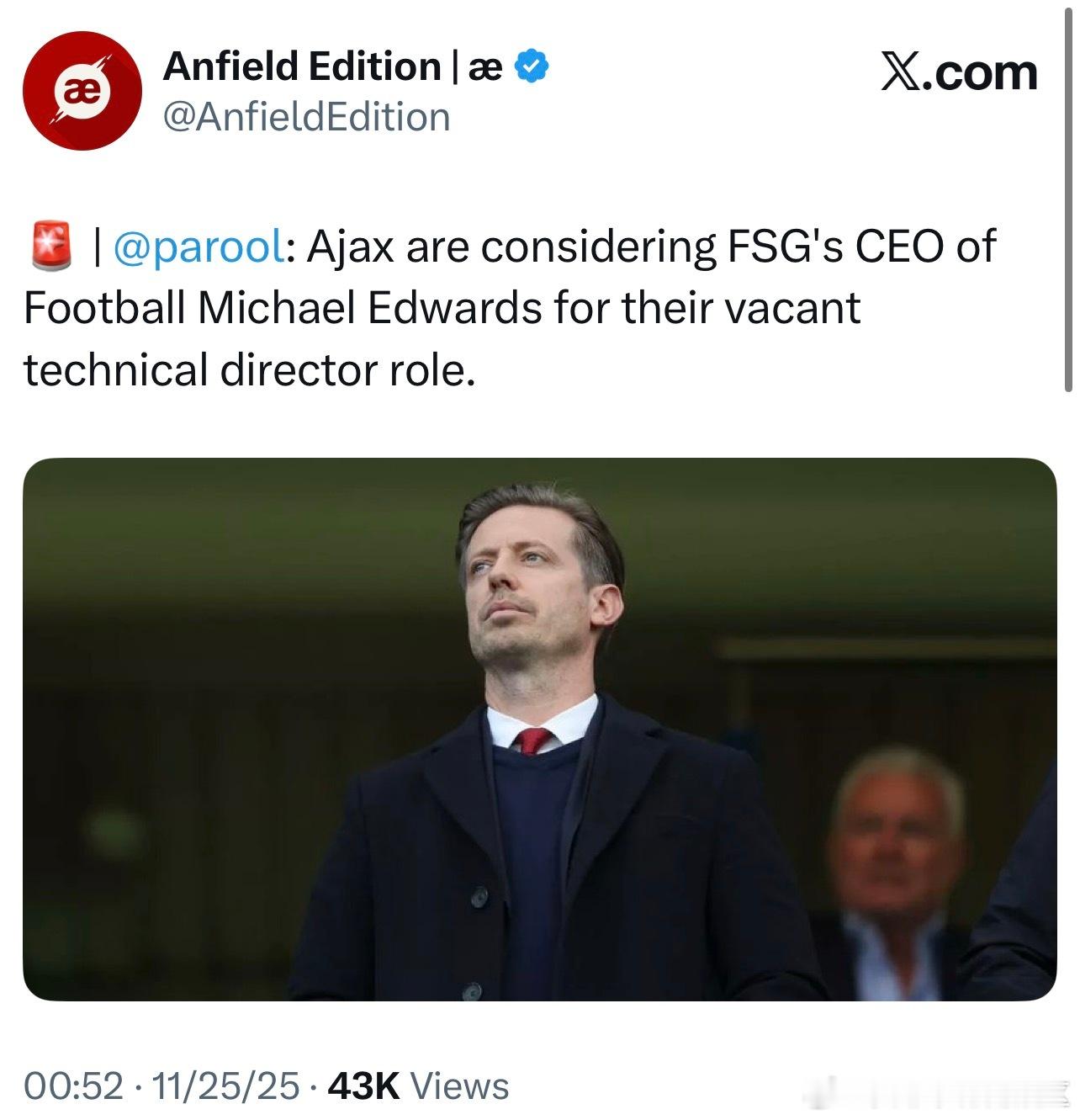The width and height of the screenshot is (1080, 1120).
Task: Click the blurred white-haired man in photo
Action: coord(896,850)
